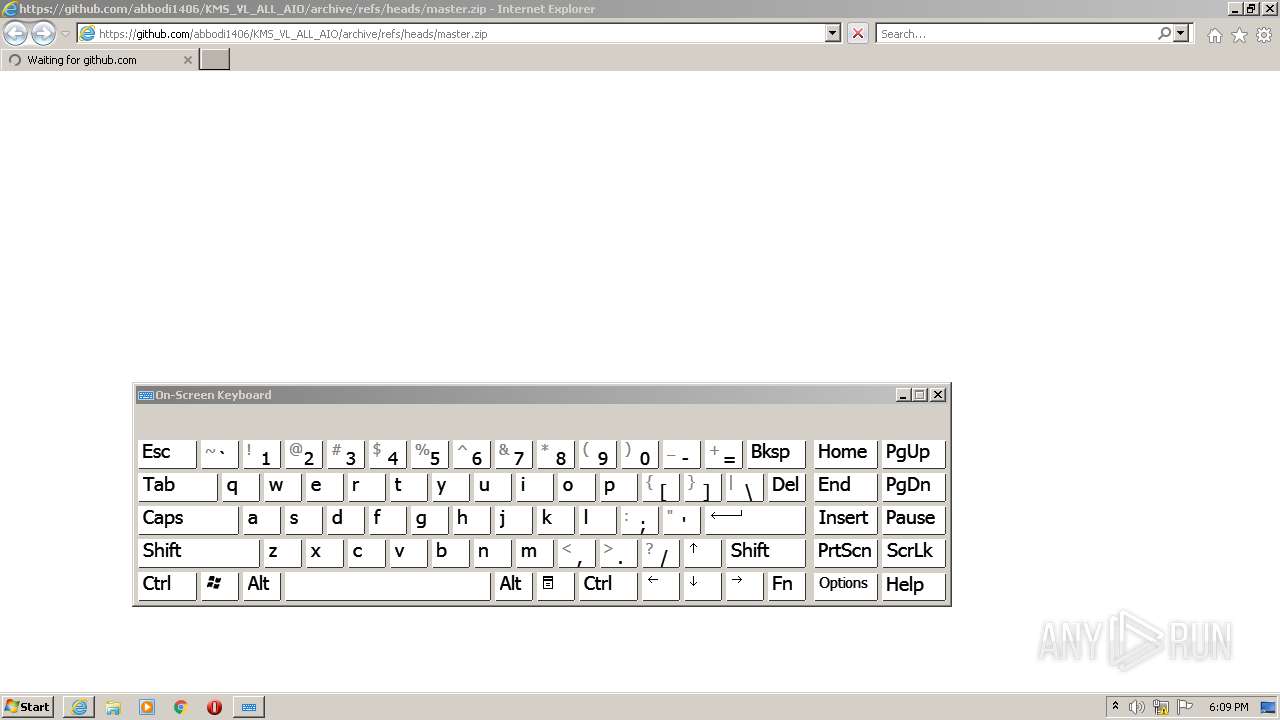Expand the search provider dropdown arrow
The height and width of the screenshot is (720, 1280).
tap(1181, 33)
